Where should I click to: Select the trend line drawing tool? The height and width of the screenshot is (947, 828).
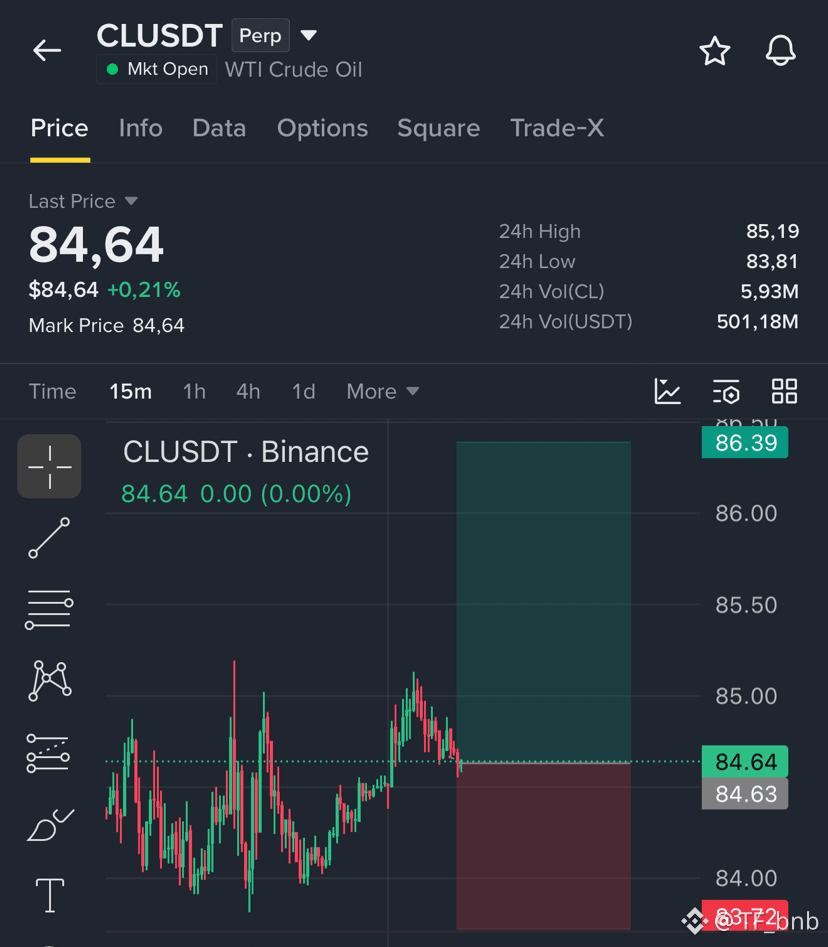50,538
